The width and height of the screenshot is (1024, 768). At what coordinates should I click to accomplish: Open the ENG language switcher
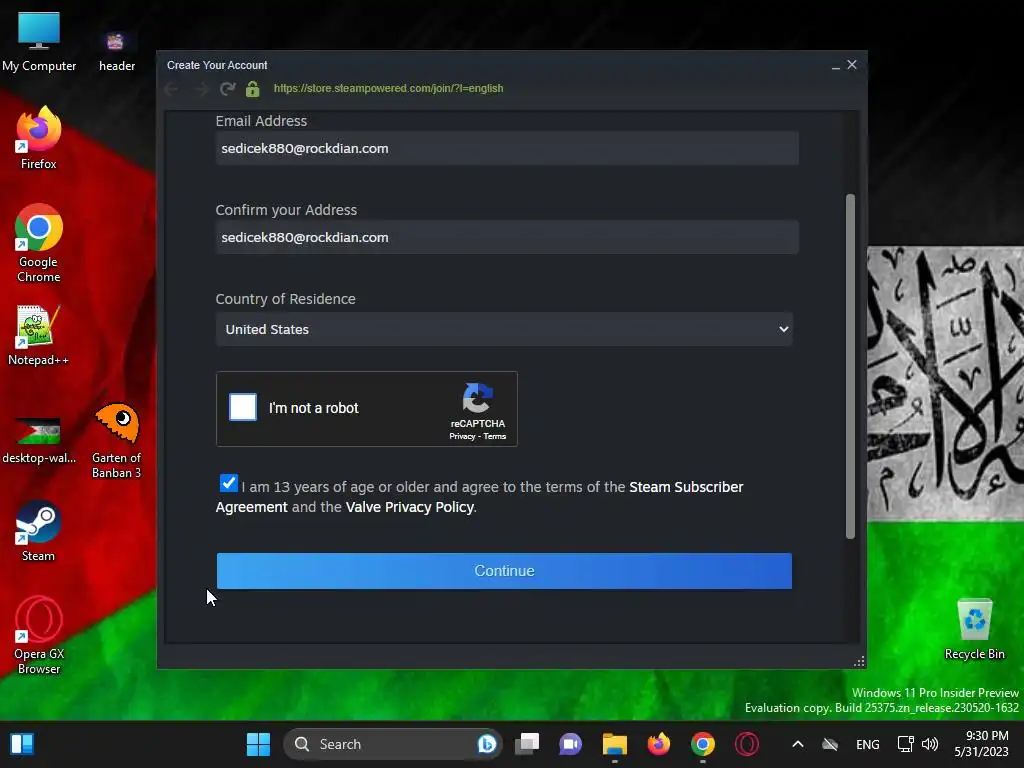click(x=867, y=744)
